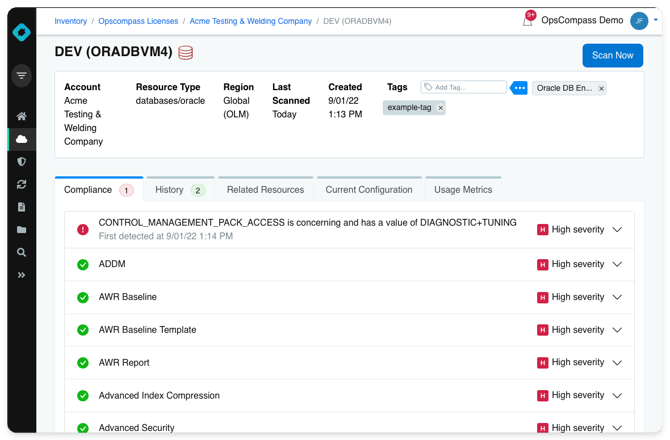Click green check icon for Advanced Security
The height and width of the screenshot is (440, 670).
point(83,428)
